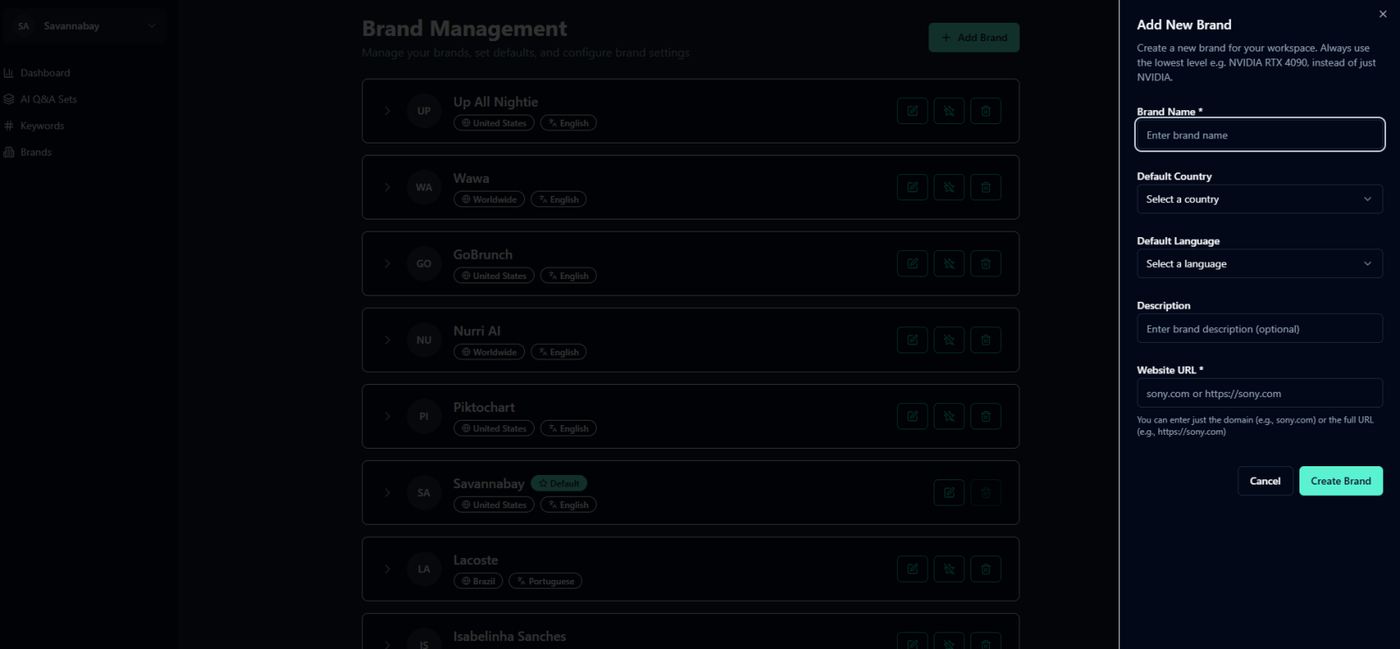The height and width of the screenshot is (649, 1400).
Task: Click star-off icon in Piktochart row
Action: [x=949, y=416]
